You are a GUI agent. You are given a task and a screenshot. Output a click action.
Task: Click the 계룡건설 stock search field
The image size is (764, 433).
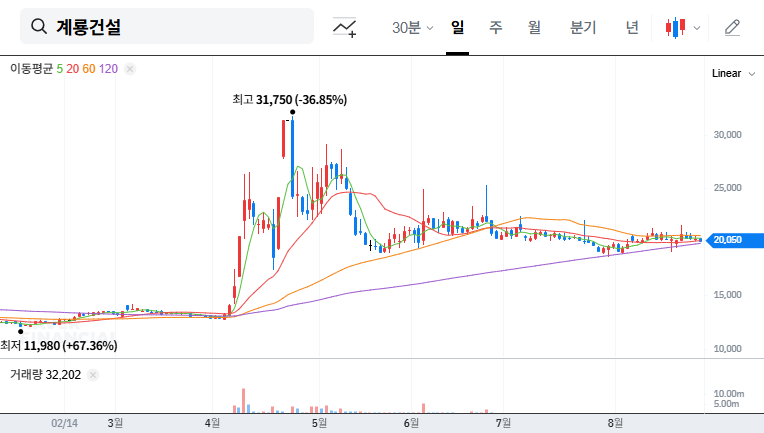[x=167, y=26]
